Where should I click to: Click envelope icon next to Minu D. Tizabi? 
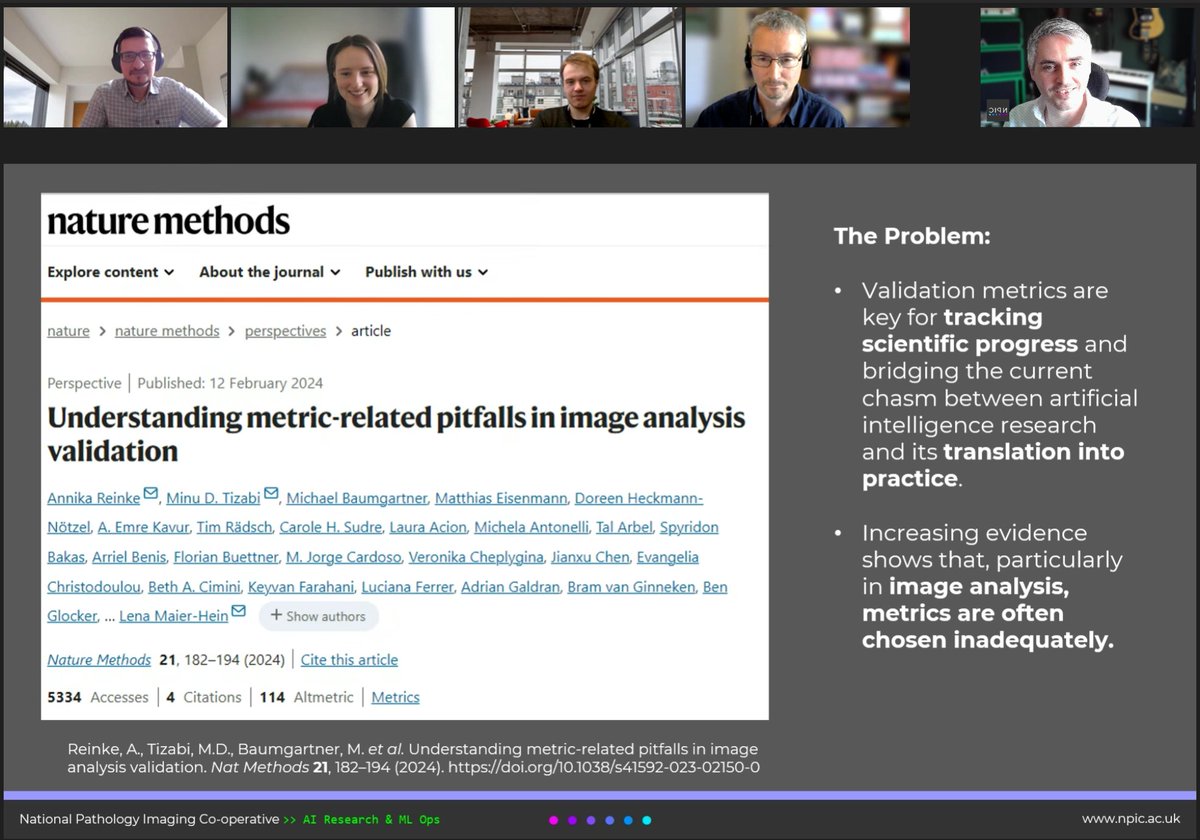pos(271,492)
